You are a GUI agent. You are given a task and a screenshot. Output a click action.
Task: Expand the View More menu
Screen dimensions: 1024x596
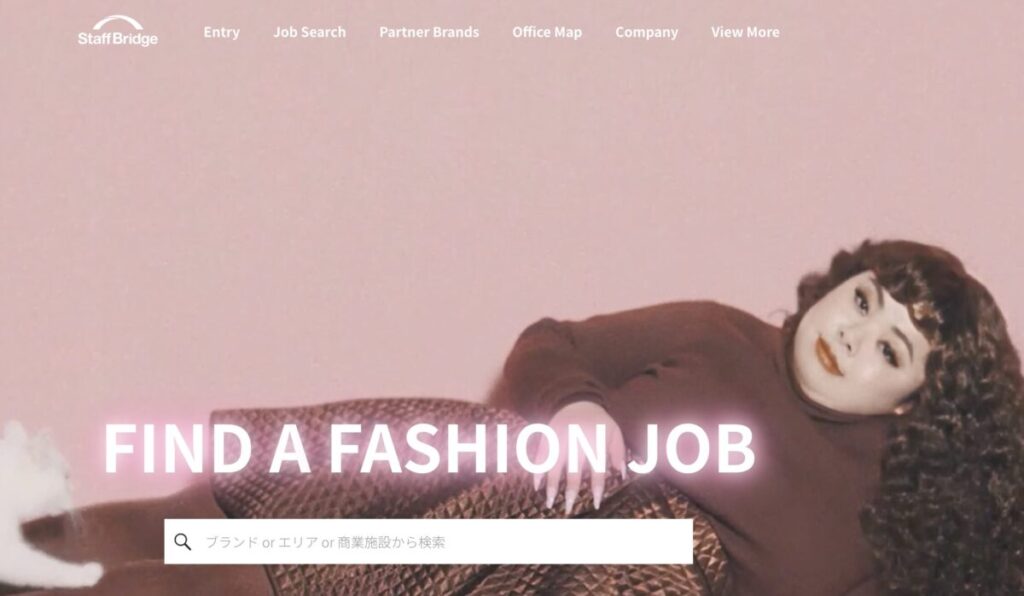tap(745, 32)
